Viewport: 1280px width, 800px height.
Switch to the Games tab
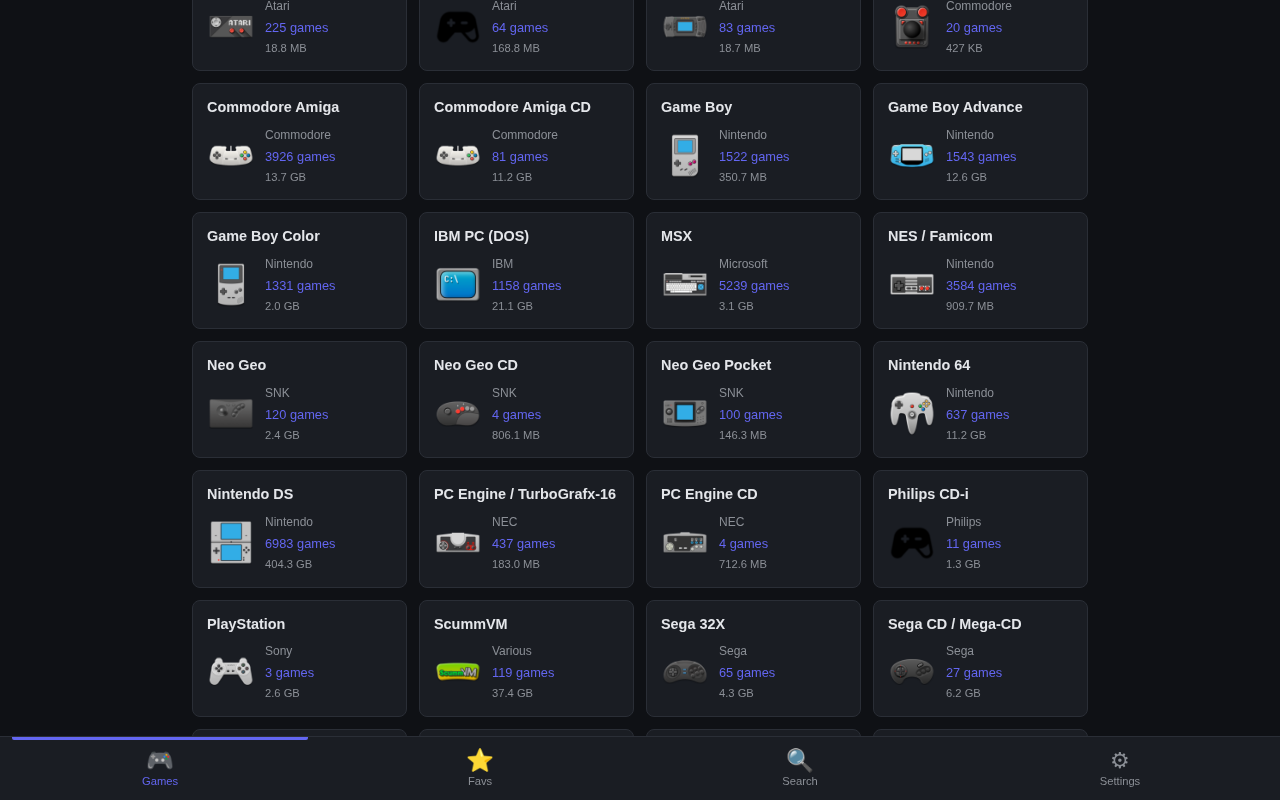point(160,768)
